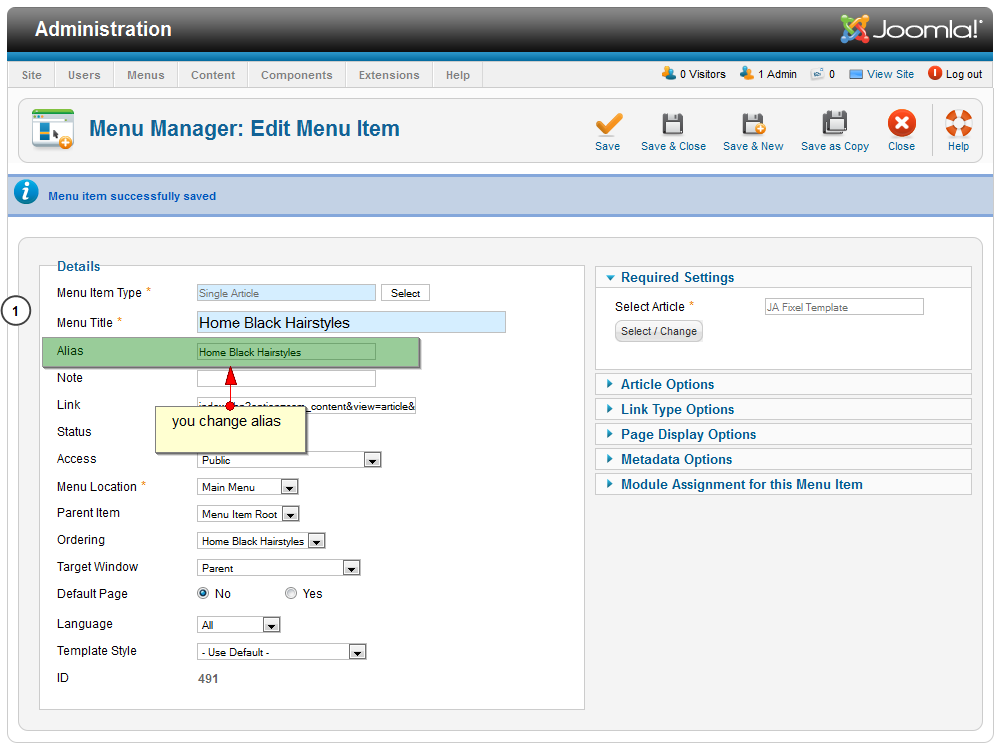1003x747 pixels.
Task: Expand the Article Options panel
Action: click(783, 384)
